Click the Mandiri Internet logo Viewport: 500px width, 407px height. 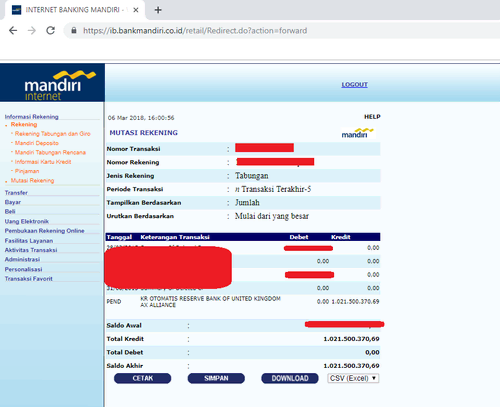[x=53, y=83]
